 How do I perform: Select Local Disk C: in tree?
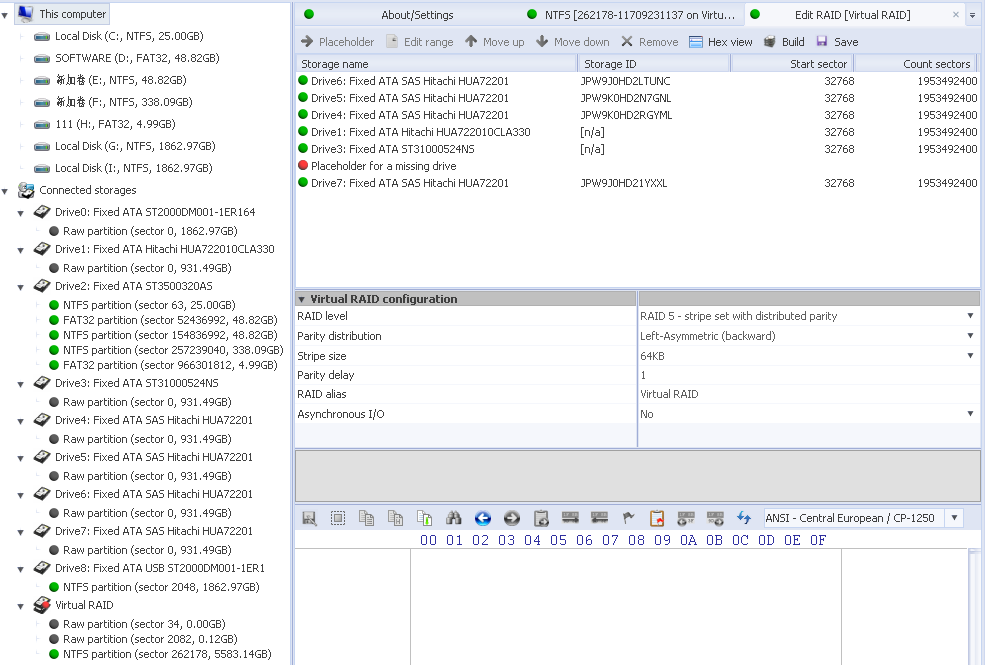click(x=129, y=36)
